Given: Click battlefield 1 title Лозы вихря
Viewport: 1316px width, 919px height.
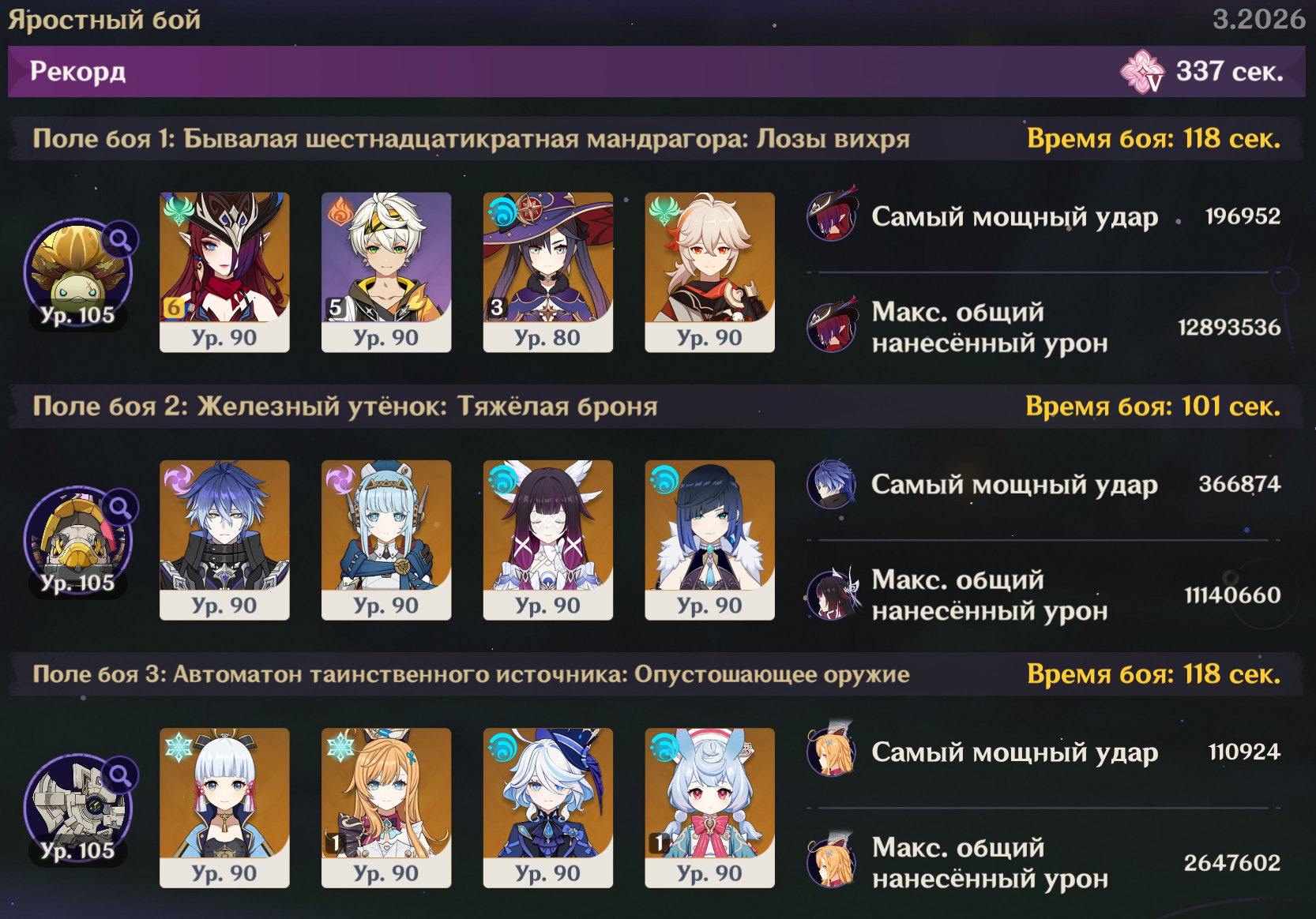Looking at the screenshot, I should (x=833, y=139).
